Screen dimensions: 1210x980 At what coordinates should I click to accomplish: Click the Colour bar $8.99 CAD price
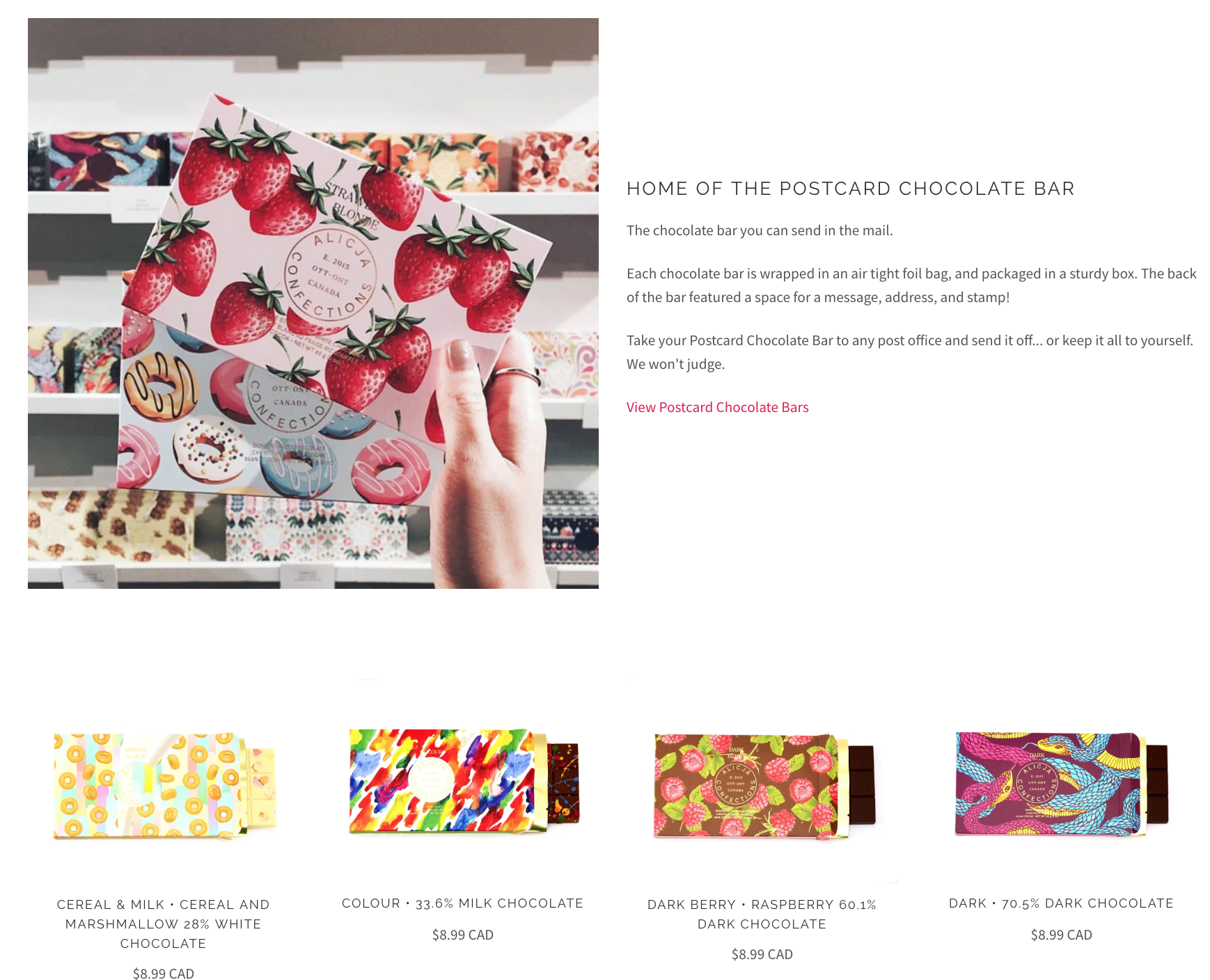(463, 935)
